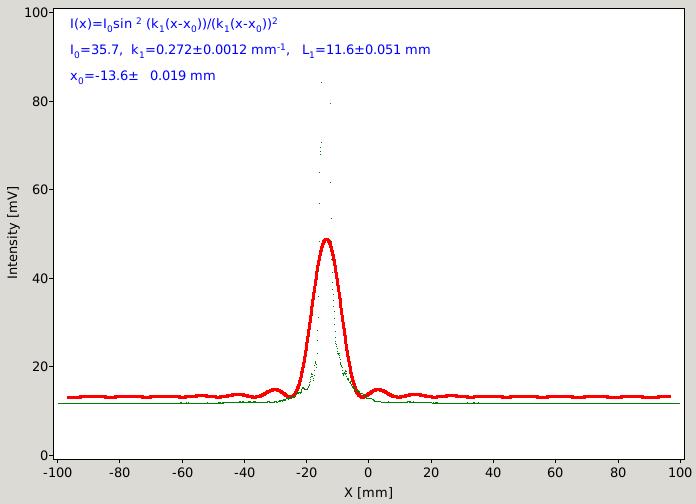Click the right side lobe near x=3

click(x=377, y=390)
